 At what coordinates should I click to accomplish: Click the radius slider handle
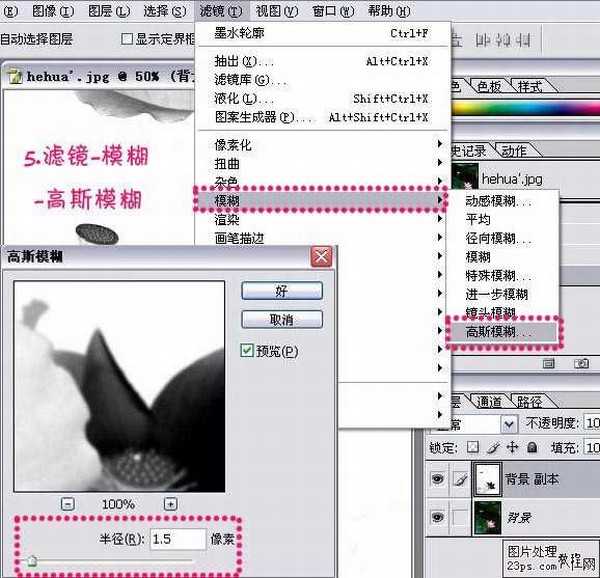click(x=33, y=561)
